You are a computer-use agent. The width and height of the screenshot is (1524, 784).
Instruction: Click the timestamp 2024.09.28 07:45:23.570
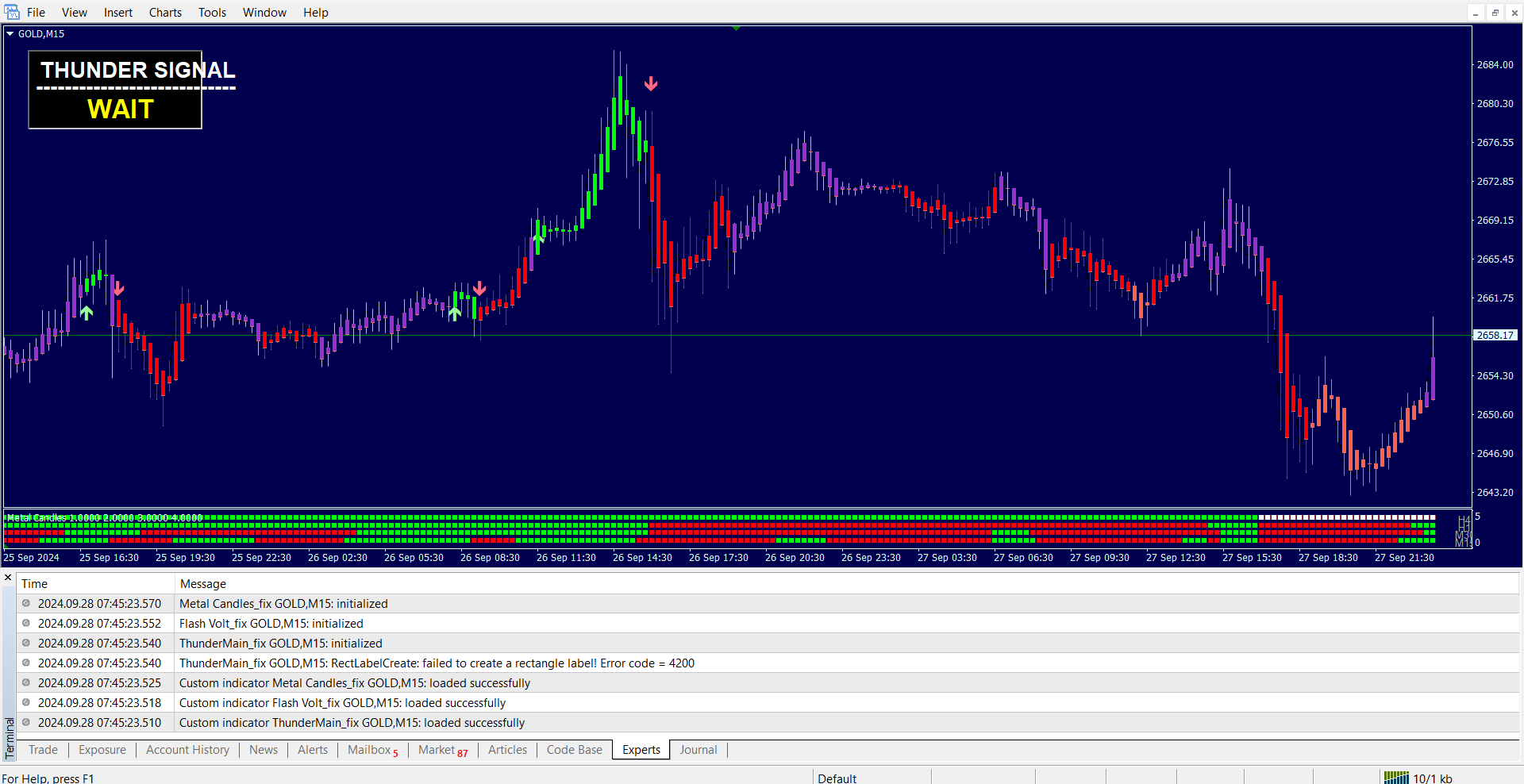coord(99,604)
